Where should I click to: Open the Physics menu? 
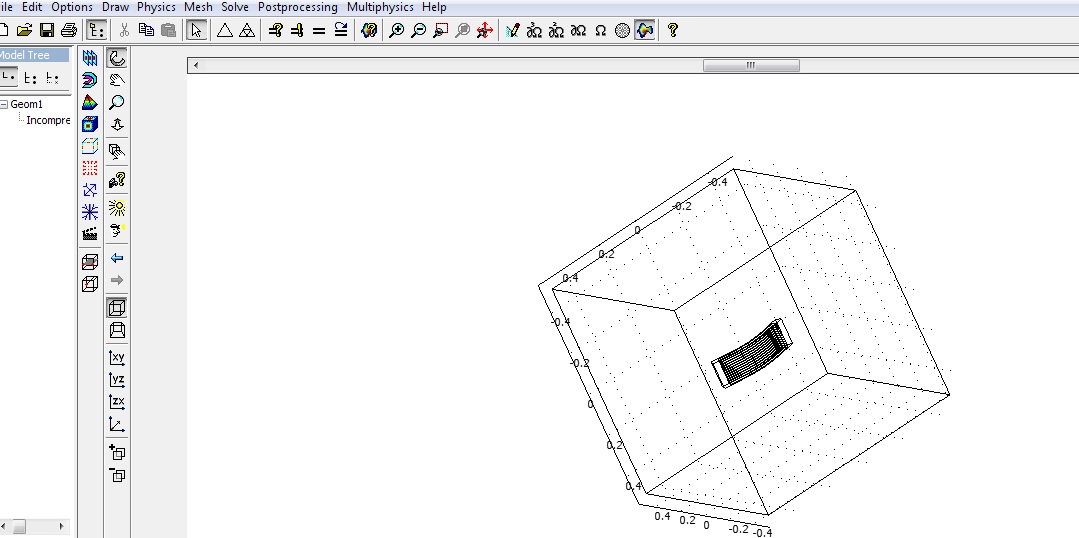coord(156,7)
